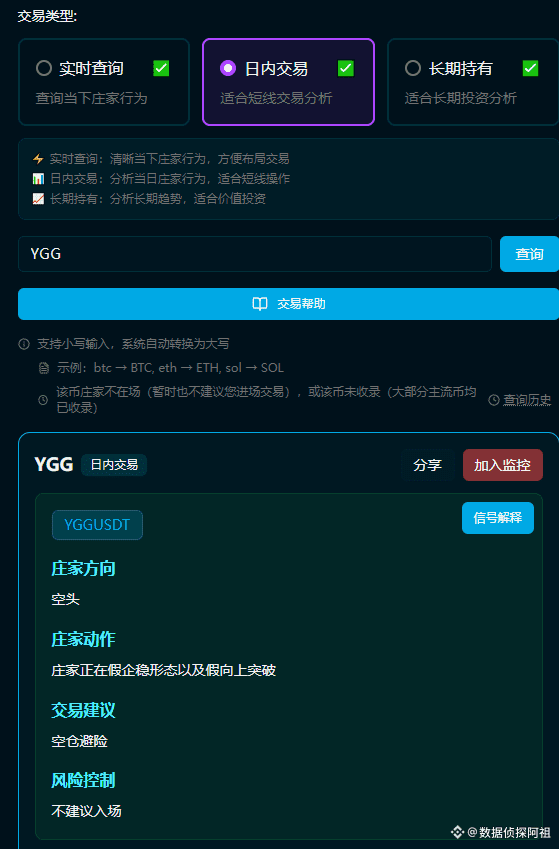This screenshot has height=849, width=559.
Task: Click the trend chart icon beside 长期持有 description
Action: 38,199
